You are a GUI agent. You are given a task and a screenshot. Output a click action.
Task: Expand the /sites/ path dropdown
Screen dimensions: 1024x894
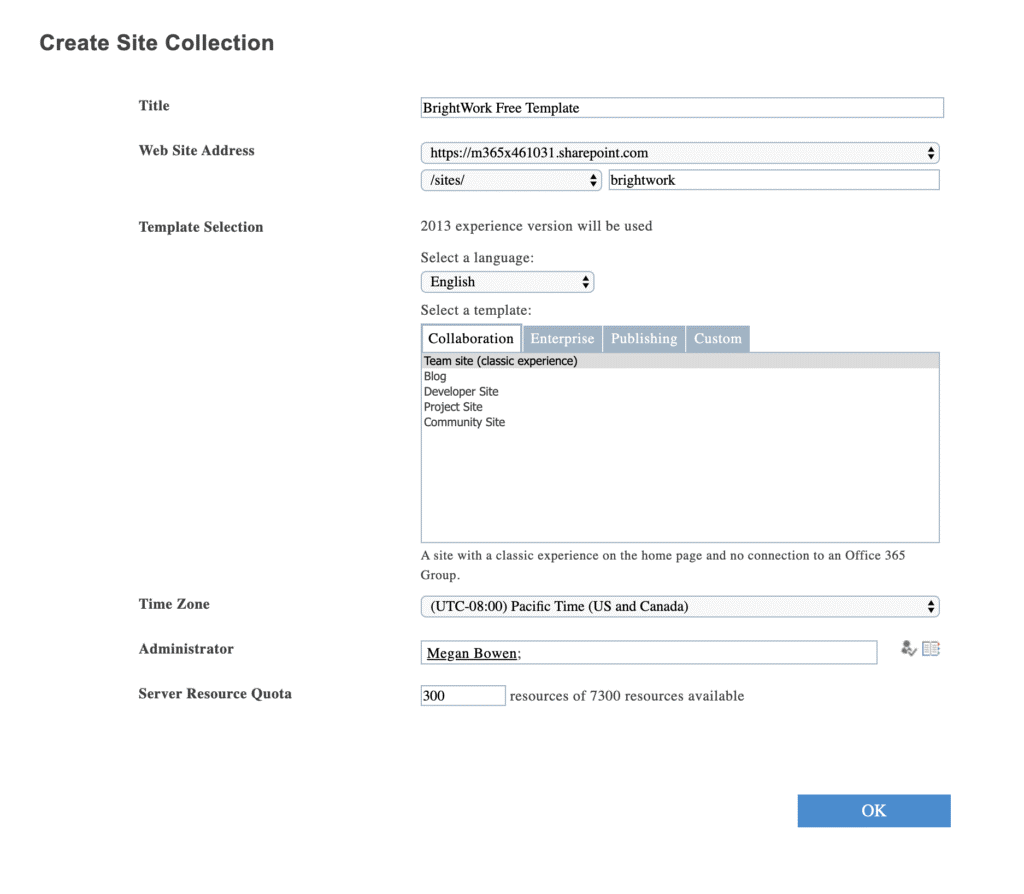(x=510, y=180)
